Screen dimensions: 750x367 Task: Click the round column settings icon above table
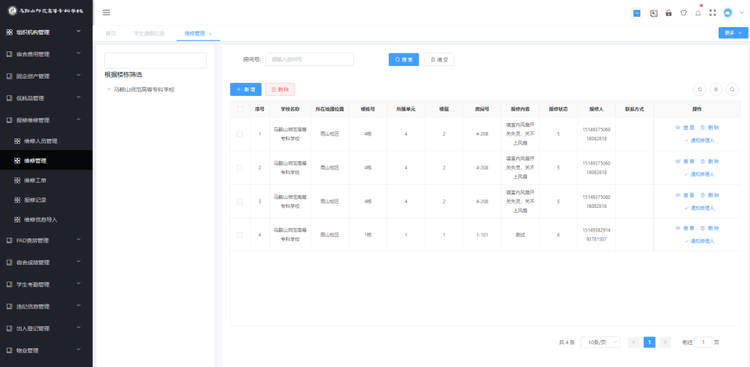716,89
